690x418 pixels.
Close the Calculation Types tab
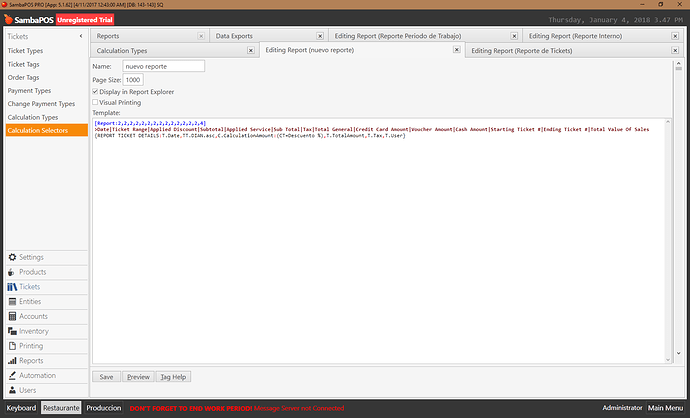[x=251, y=51]
